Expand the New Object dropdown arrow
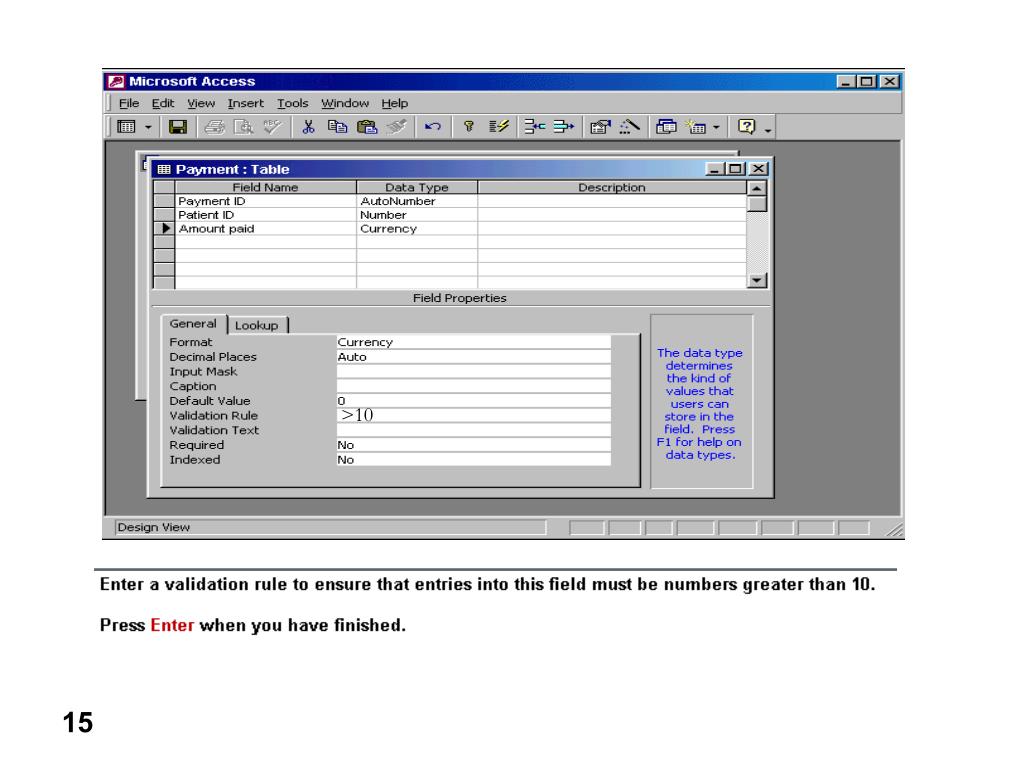The width and height of the screenshot is (1024, 768). coord(716,127)
